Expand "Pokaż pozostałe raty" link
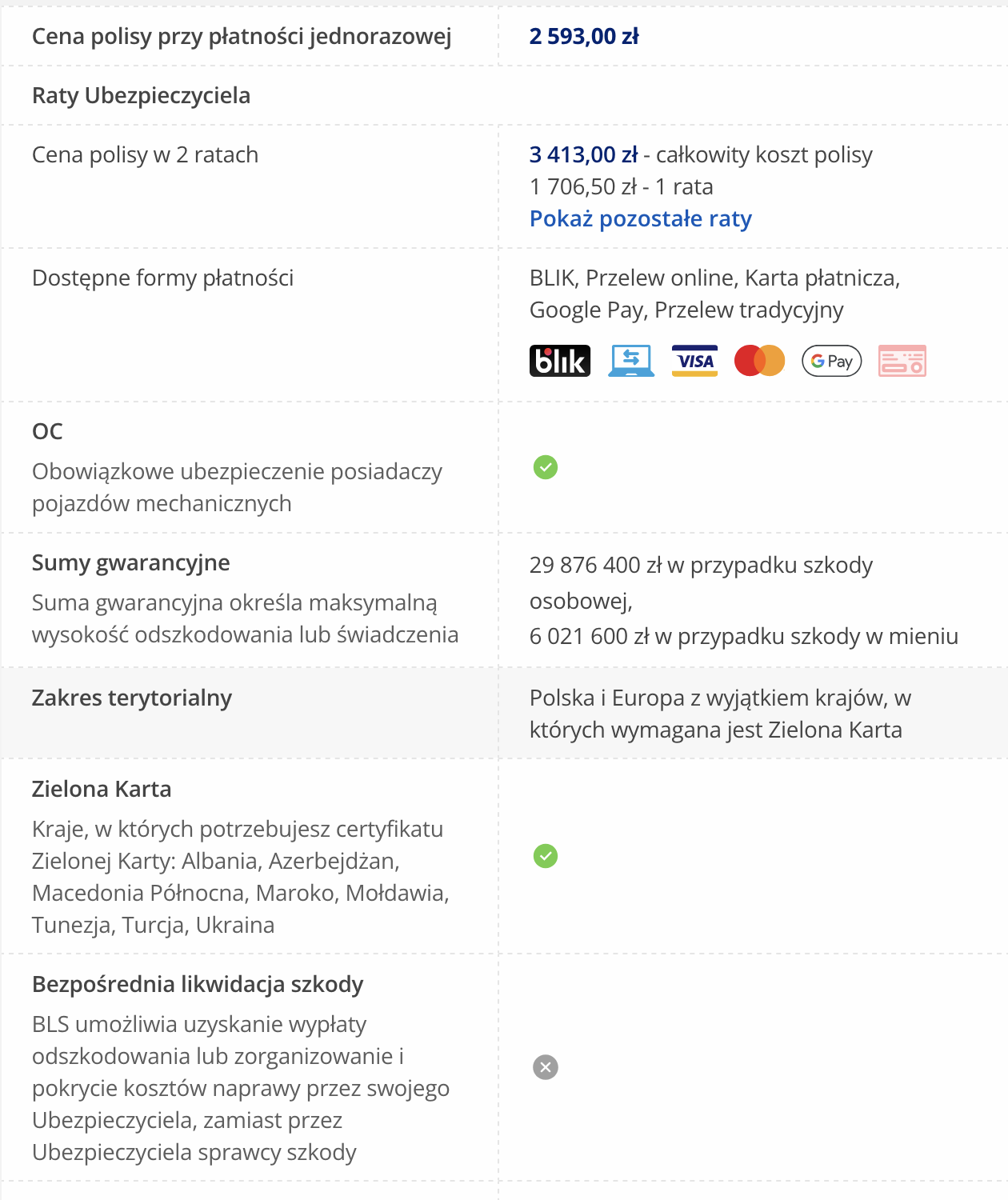 click(641, 218)
